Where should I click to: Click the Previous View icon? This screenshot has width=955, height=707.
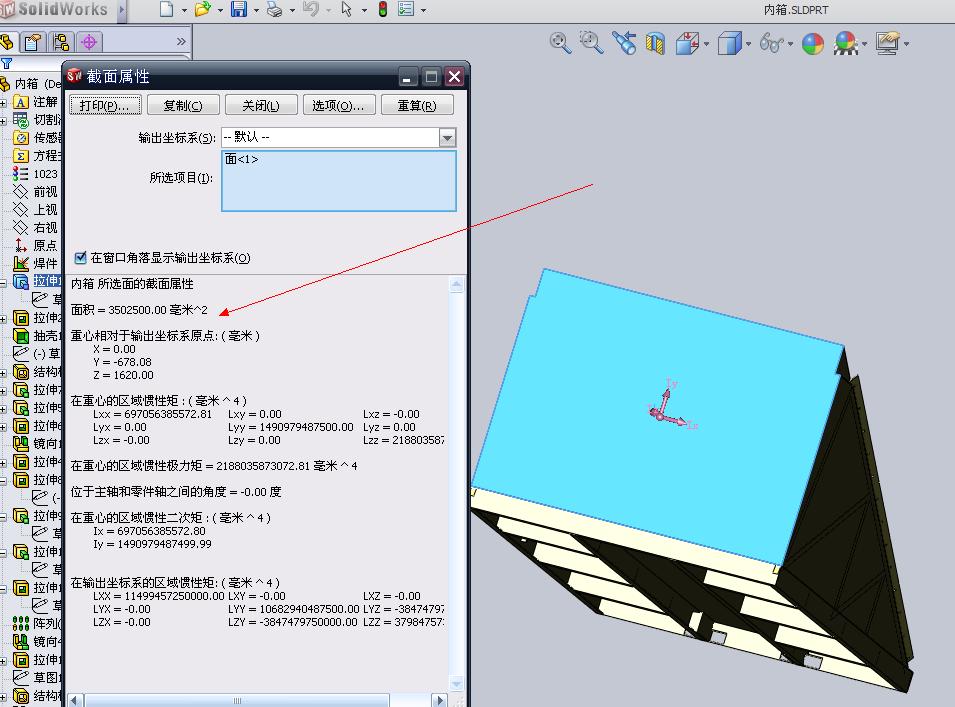pyautogui.click(x=624, y=43)
